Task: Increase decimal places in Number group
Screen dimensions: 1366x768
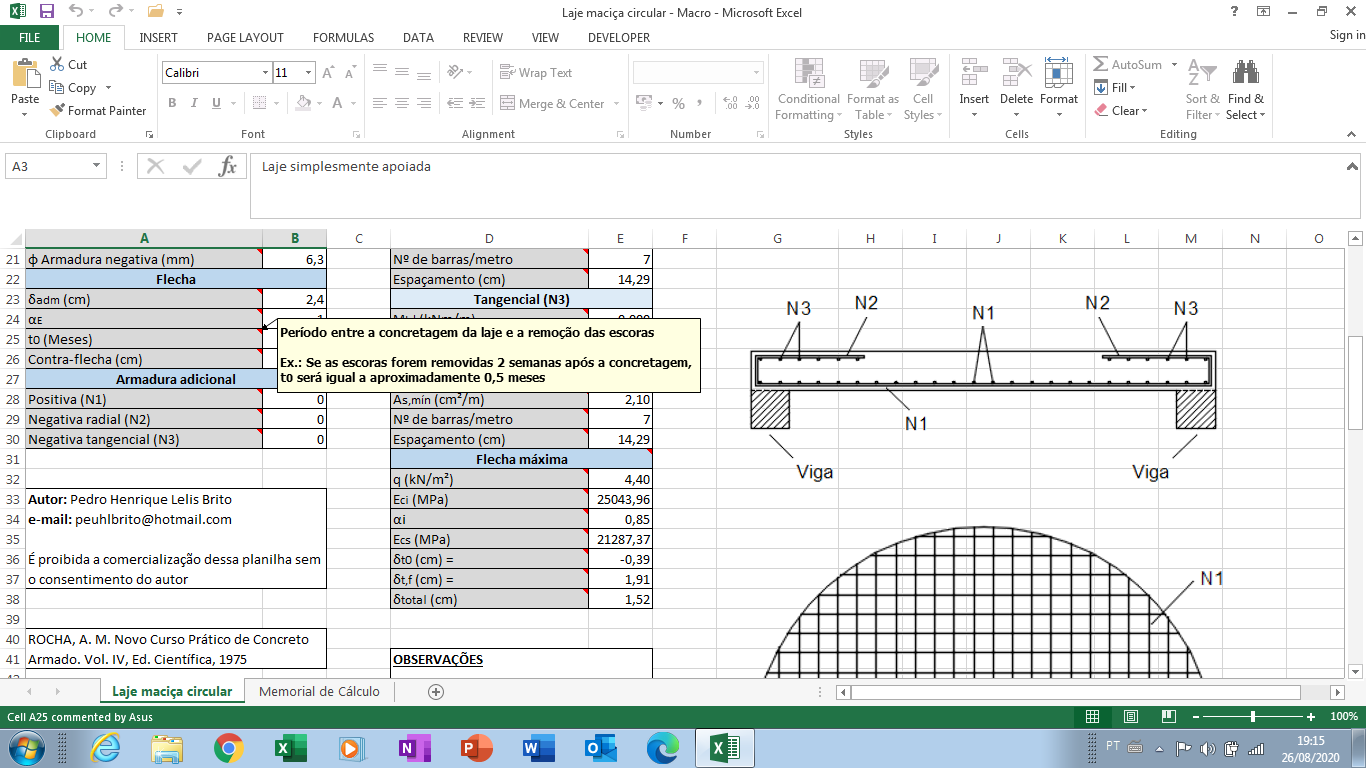Action: click(x=729, y=103)
